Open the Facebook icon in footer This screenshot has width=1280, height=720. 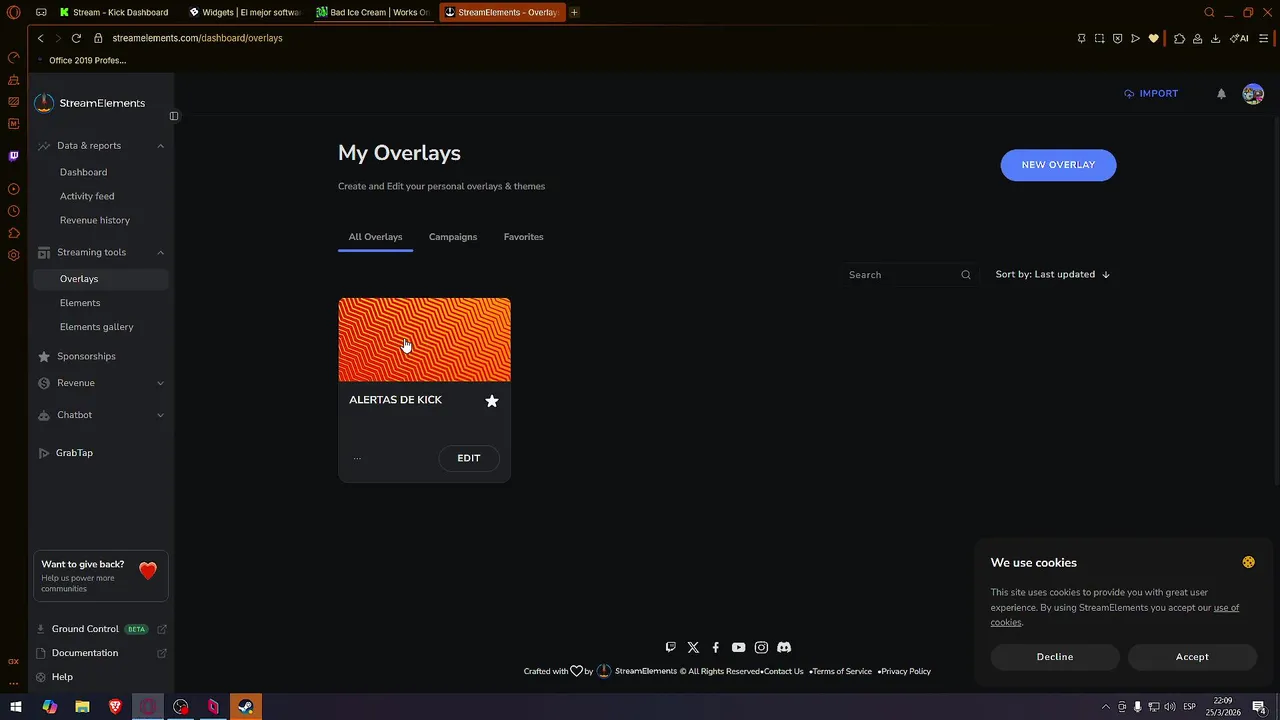[x=716, y=647]
